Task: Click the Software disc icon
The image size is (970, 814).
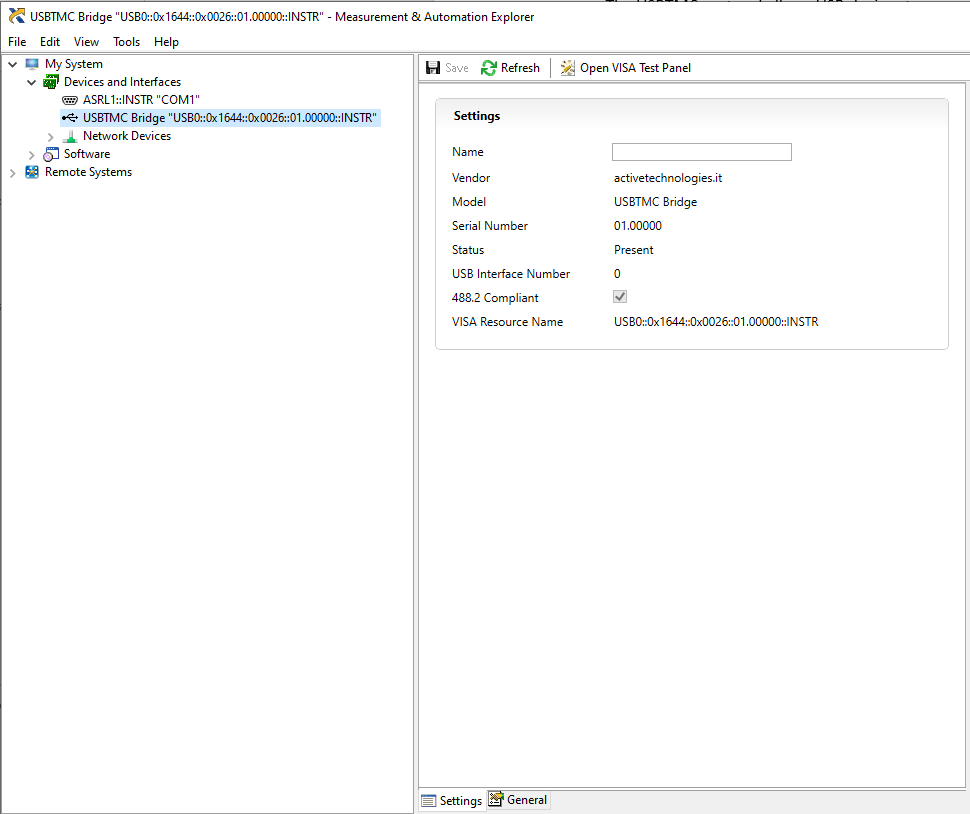Action: (51, 154)
